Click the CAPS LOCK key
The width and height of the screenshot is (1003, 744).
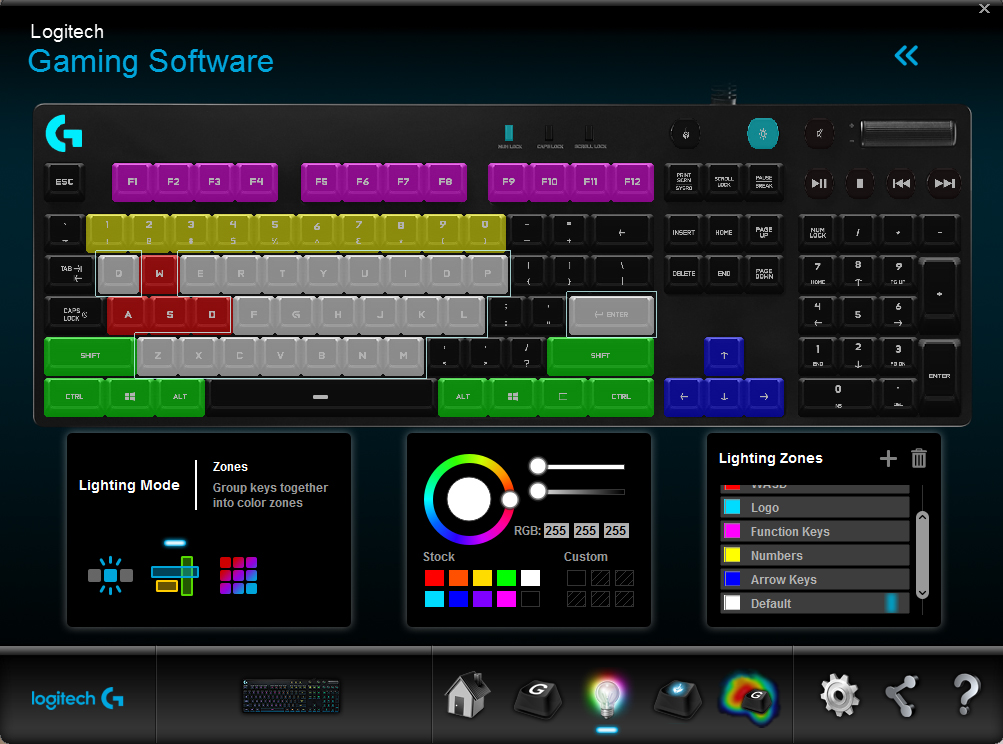(75, 314)
